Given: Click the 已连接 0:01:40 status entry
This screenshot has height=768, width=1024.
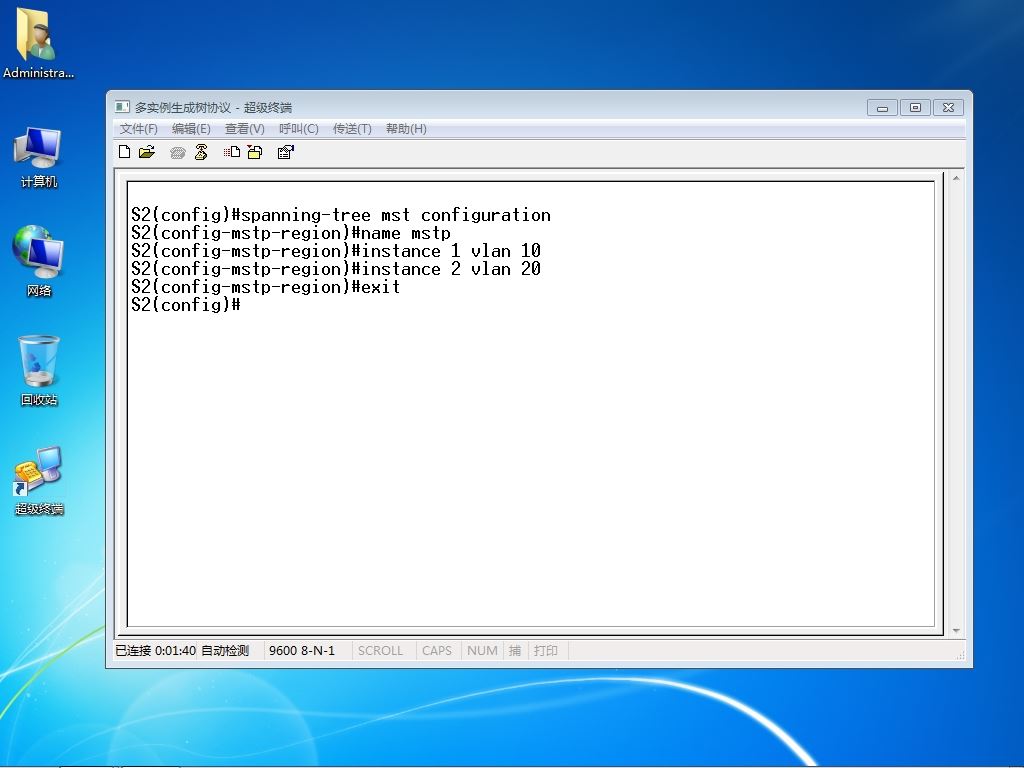Looking at the screenshot, I should [x=155, y=650].
